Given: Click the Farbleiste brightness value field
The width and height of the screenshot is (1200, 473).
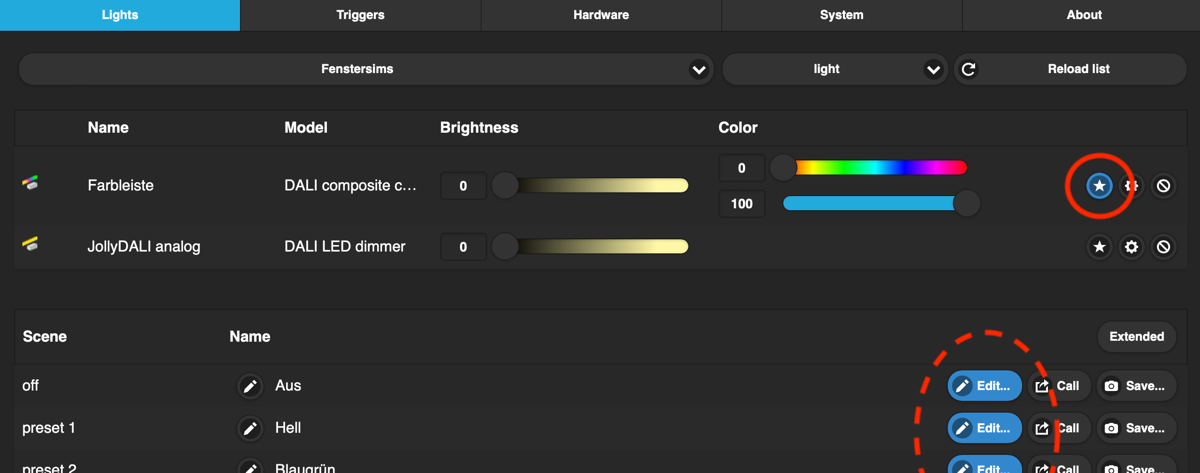Looking at the screenshot, I should coord(463,186).
